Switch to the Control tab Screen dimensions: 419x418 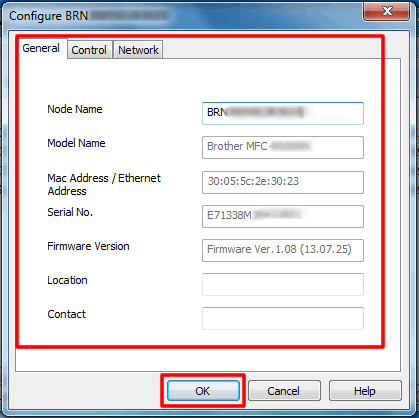pyautogui.click(x=89, y=50)
